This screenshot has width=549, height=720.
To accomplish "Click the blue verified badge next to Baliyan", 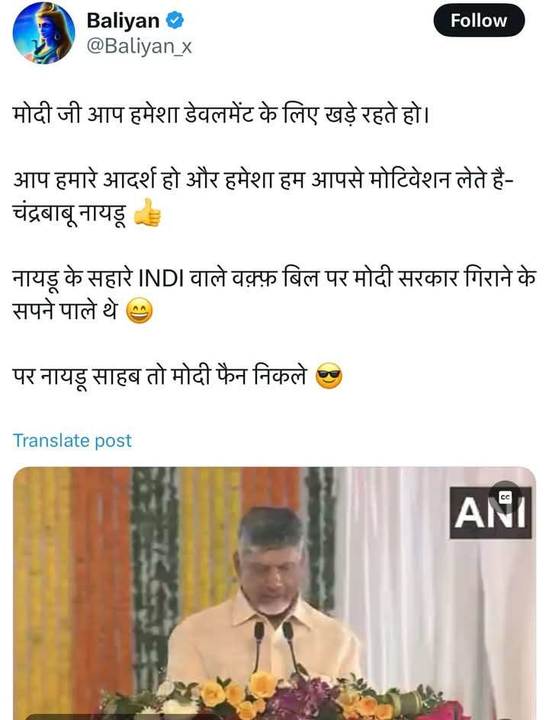I will [x=175, y=20].
